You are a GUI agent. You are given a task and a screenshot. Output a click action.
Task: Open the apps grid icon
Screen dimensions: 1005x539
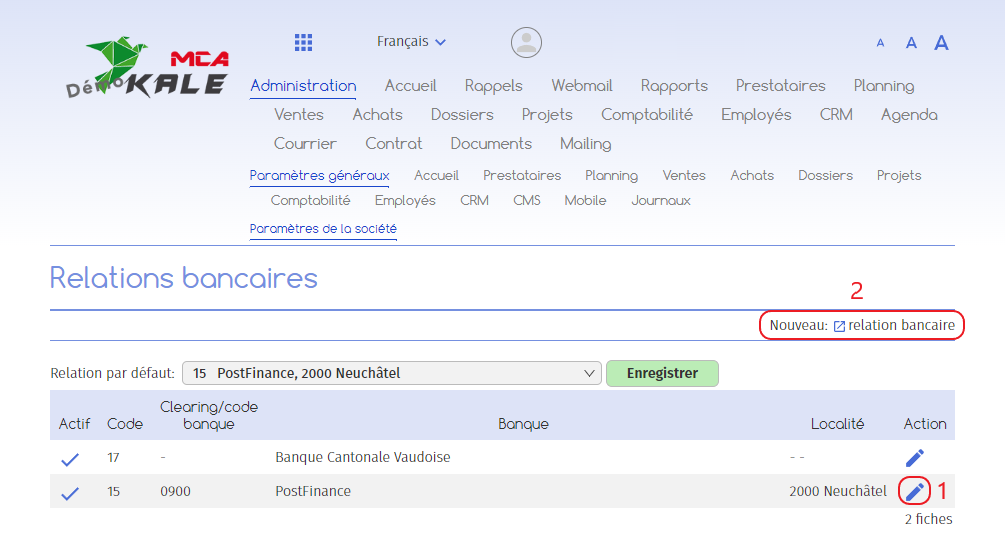tap(303, 42)
